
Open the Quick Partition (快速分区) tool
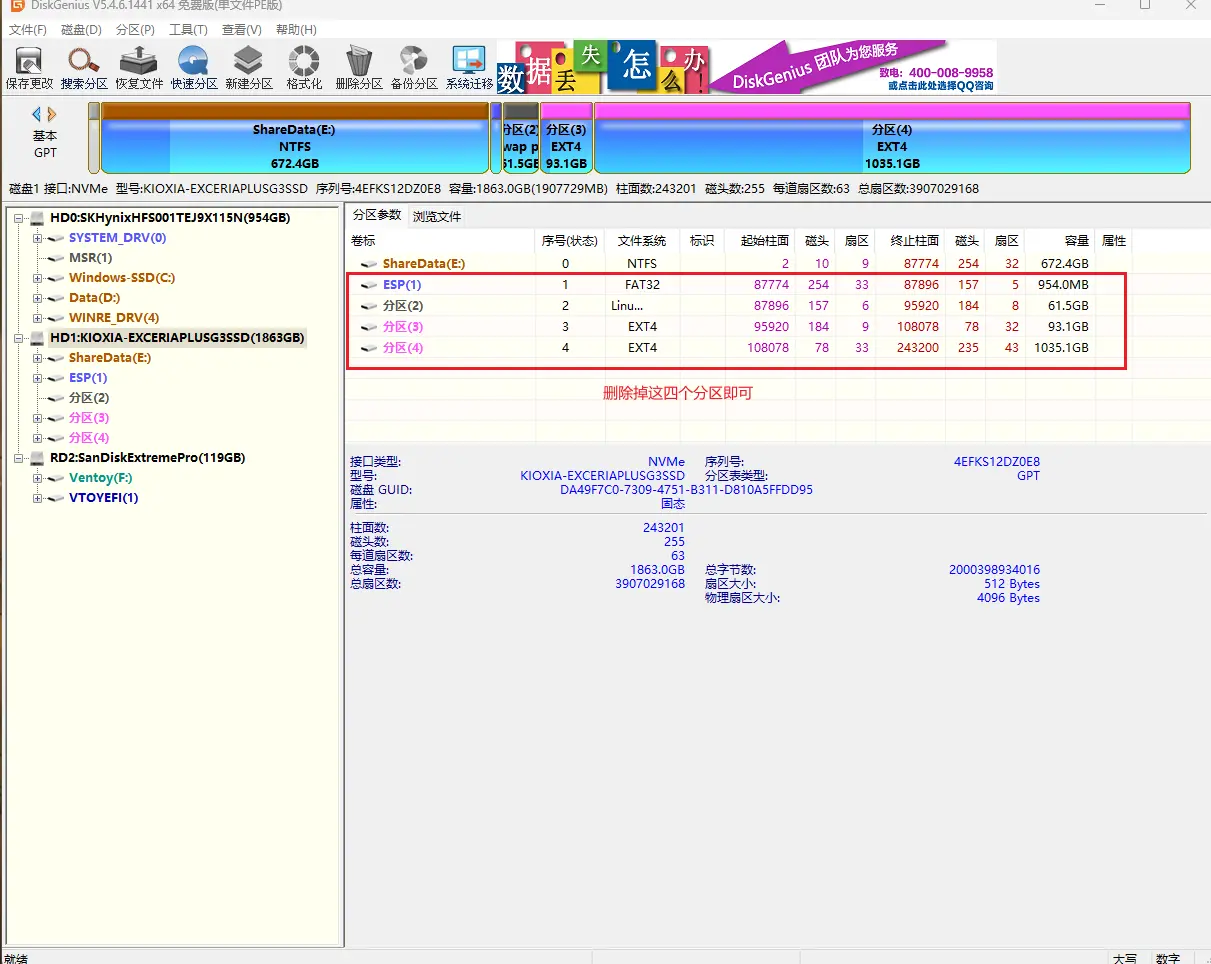(x=194, y=68)
